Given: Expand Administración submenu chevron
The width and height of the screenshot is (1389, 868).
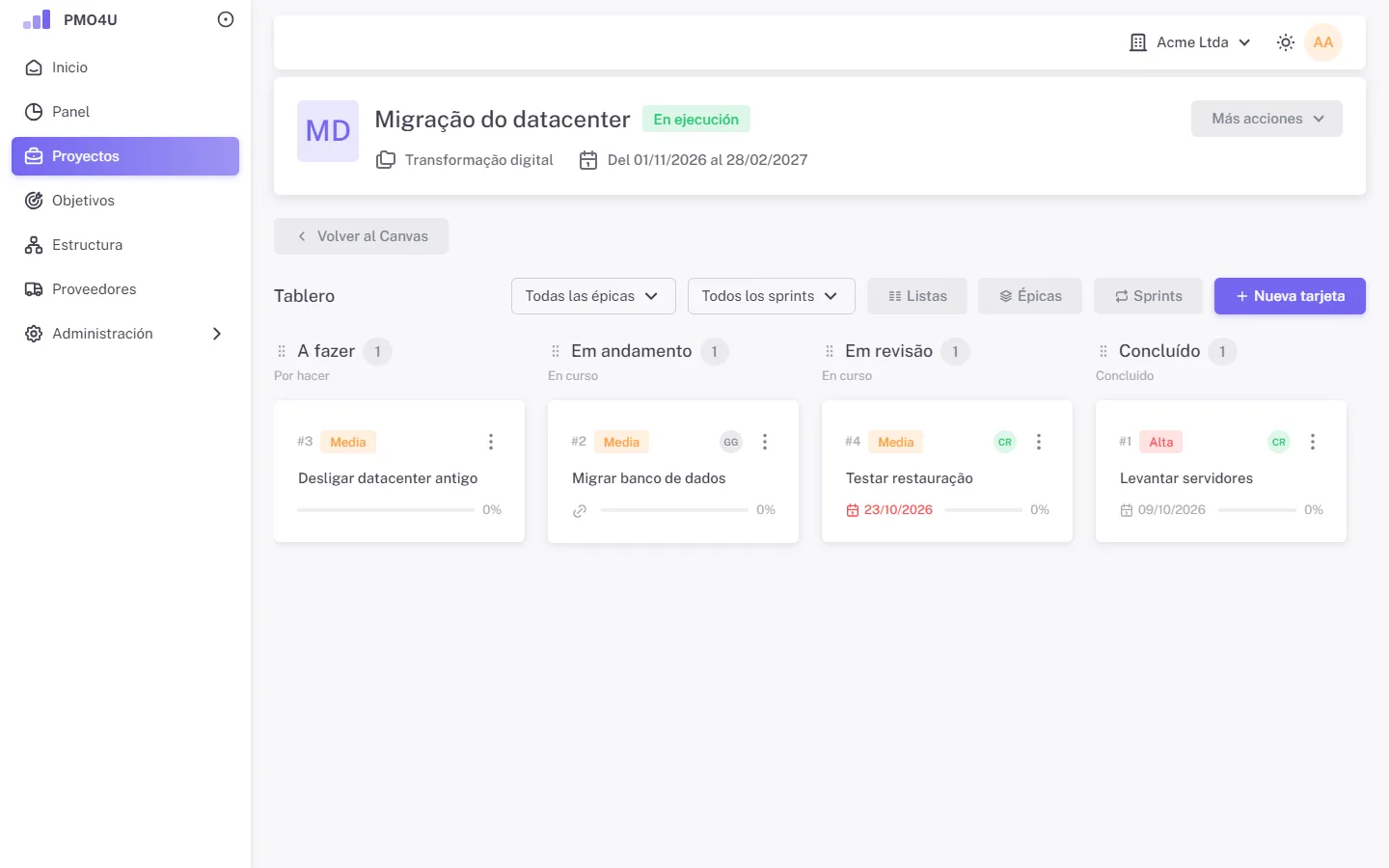Looking at the screenshot, I should [x=217, y=334].
